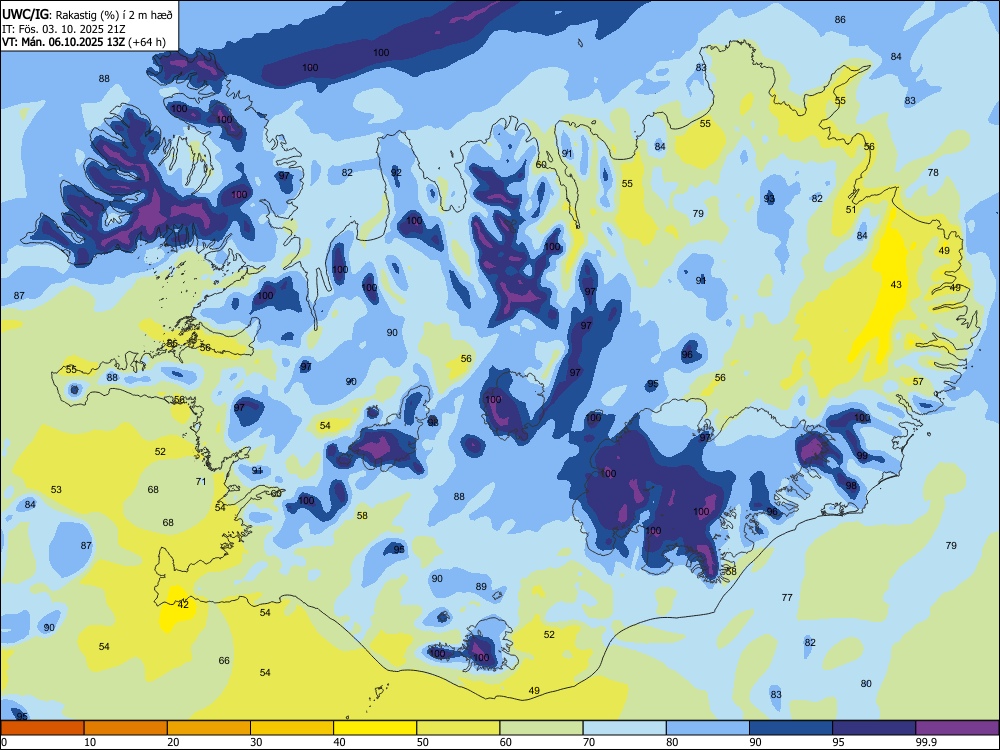Click the '50' legend tick label
The height and width of the screenshot is (750, 1000).
[423, 742]
